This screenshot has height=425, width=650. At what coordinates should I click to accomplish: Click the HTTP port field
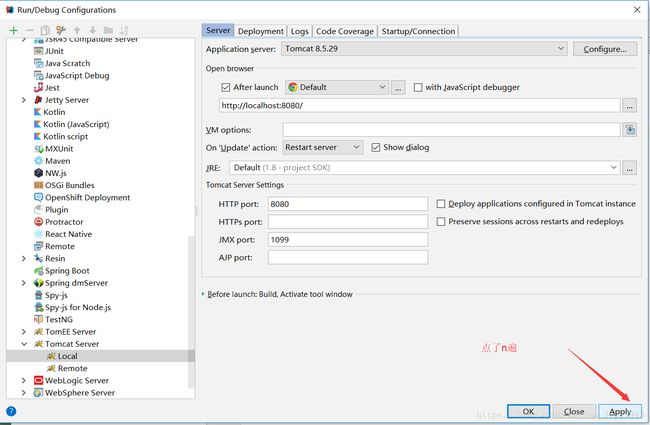click(x=348, y=204)
